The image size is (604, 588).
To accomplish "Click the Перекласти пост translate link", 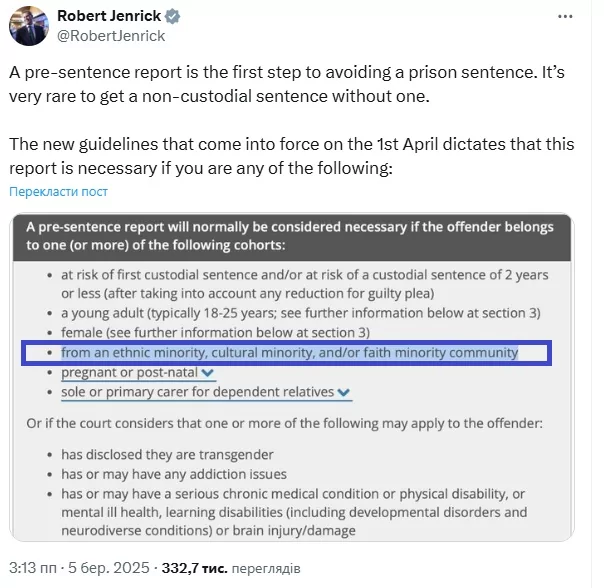I will [59, 192].
